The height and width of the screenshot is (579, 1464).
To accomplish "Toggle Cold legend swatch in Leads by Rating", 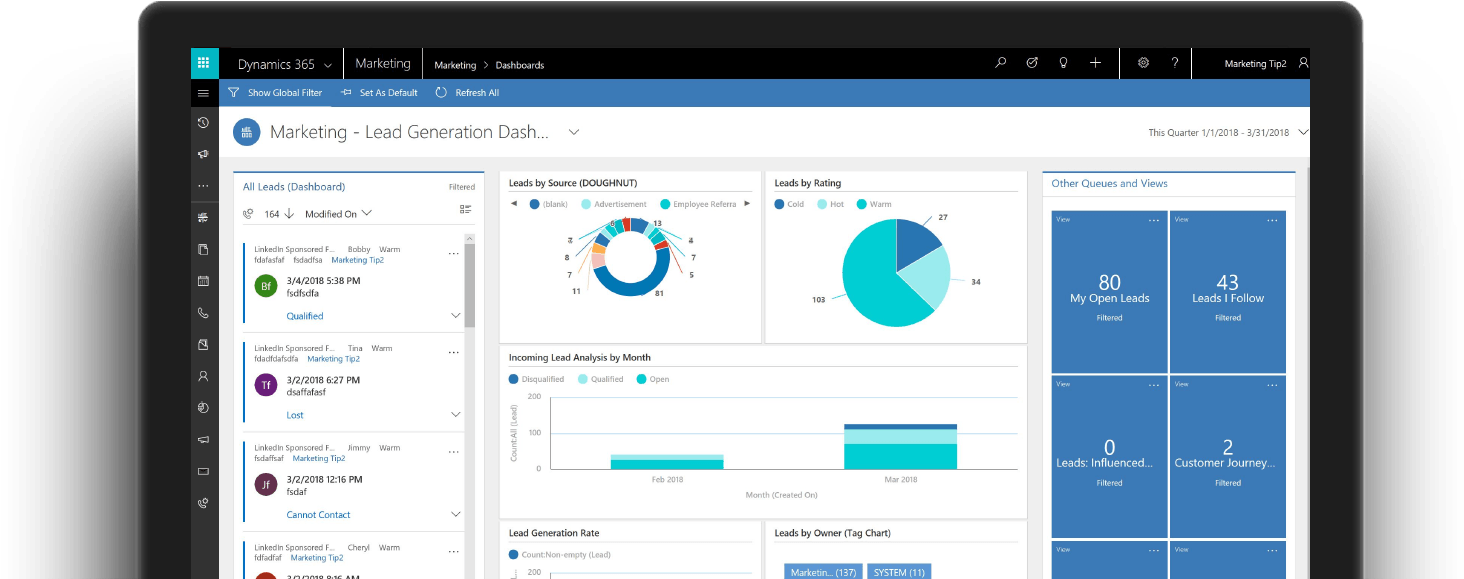I will [x=779, y=204].
